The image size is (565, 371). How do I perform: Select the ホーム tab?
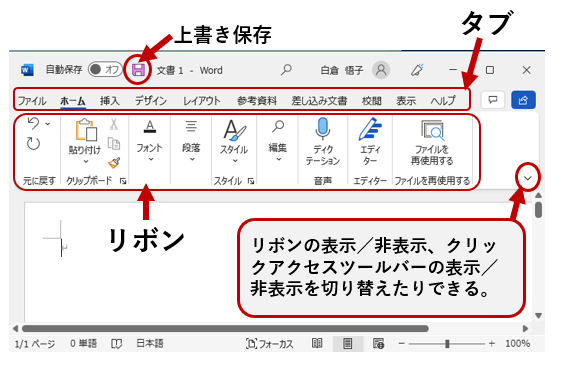[x=72, y=100]
